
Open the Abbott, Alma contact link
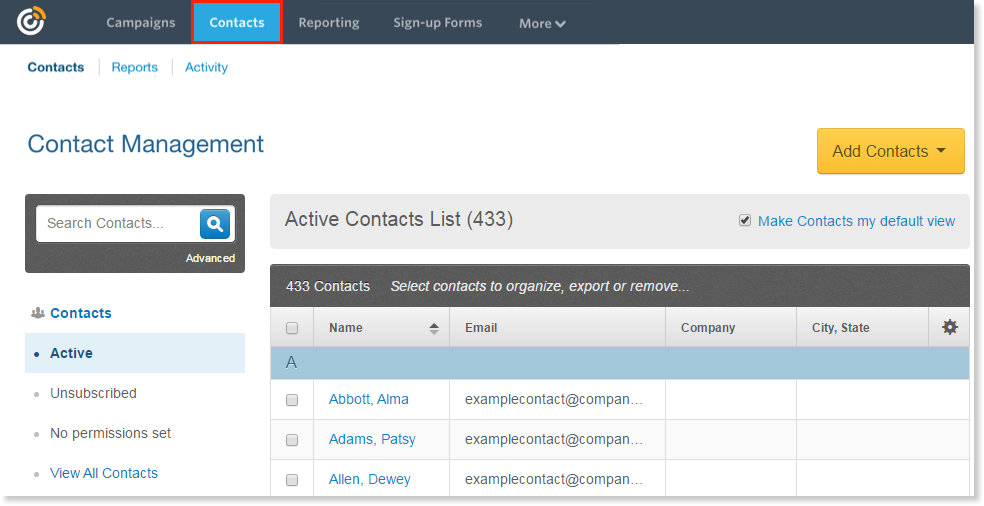[x=368, y=399]
